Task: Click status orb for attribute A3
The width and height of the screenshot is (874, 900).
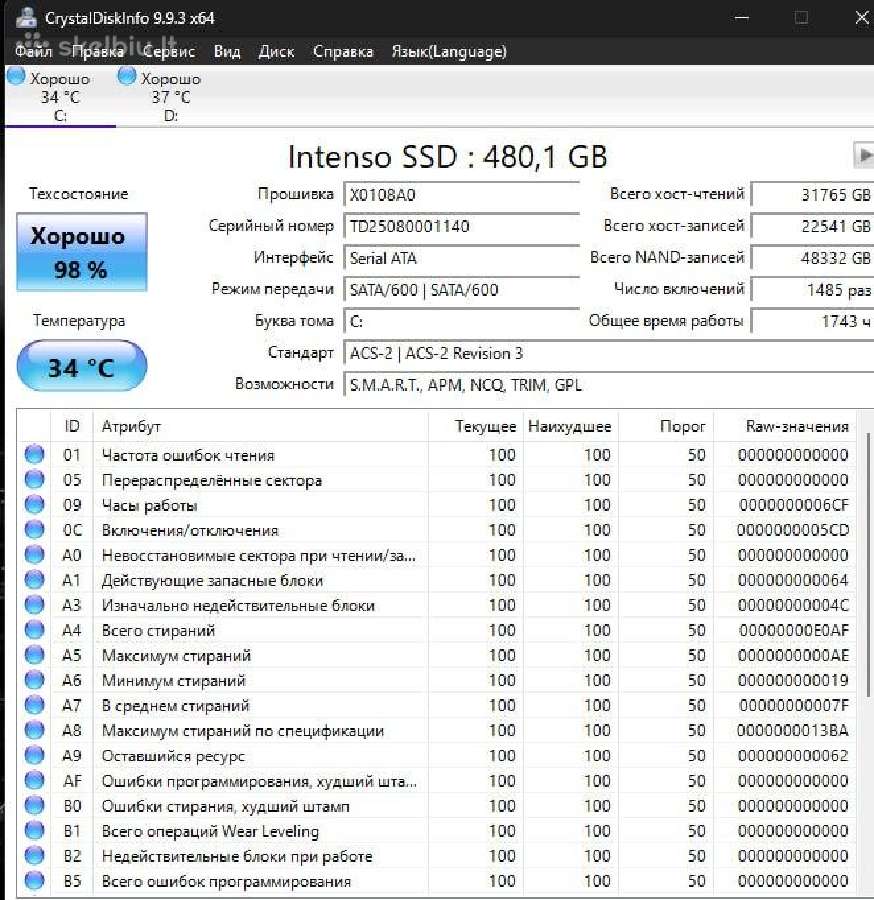Action: tap(34, 604)
